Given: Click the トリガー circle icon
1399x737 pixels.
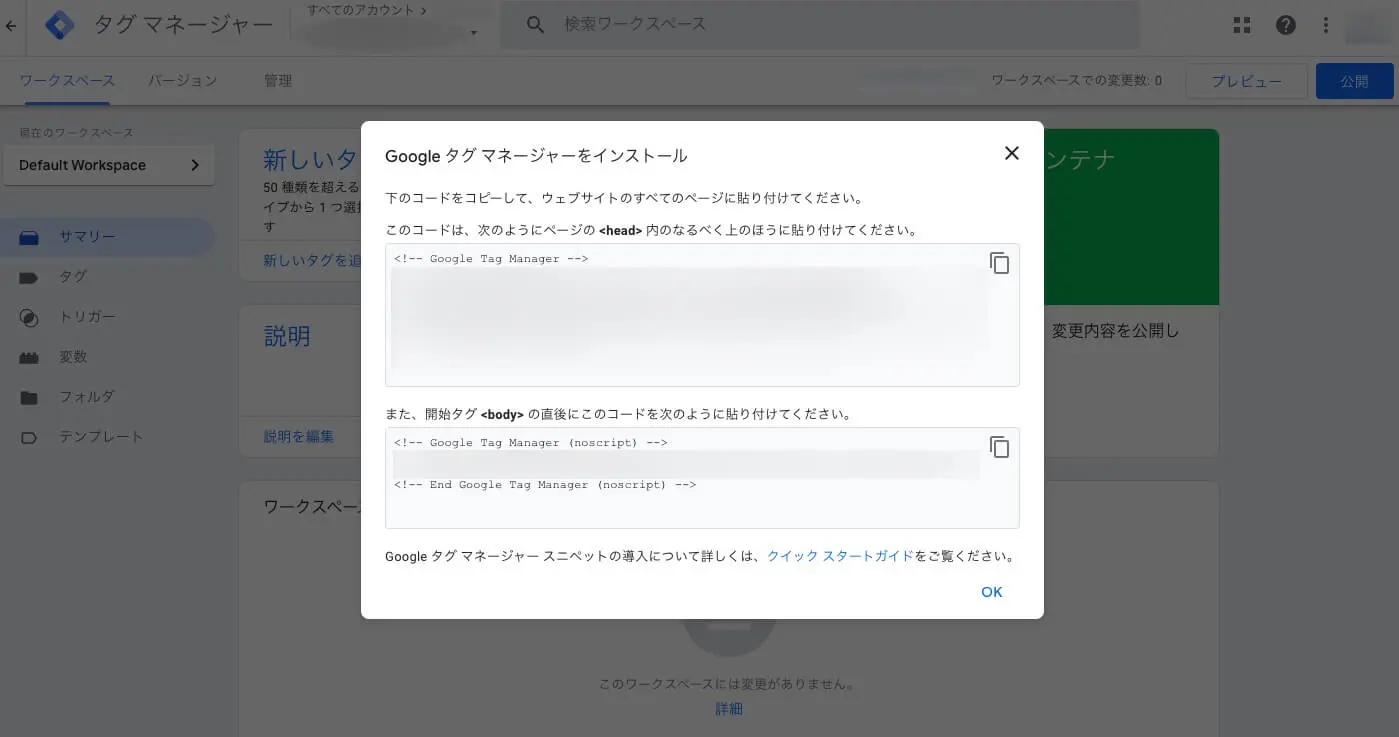Looking at the screenshot, I should point(29,318).
